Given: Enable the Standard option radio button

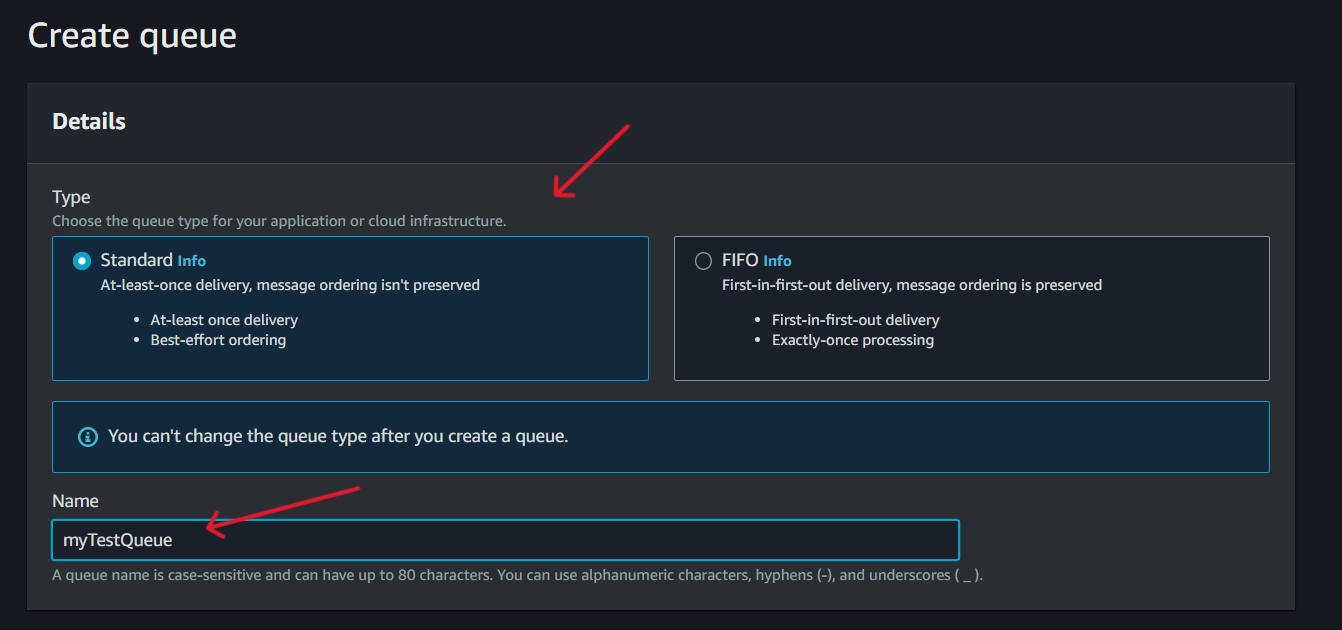Looking at the screenshot, I should tap(81, 260).
